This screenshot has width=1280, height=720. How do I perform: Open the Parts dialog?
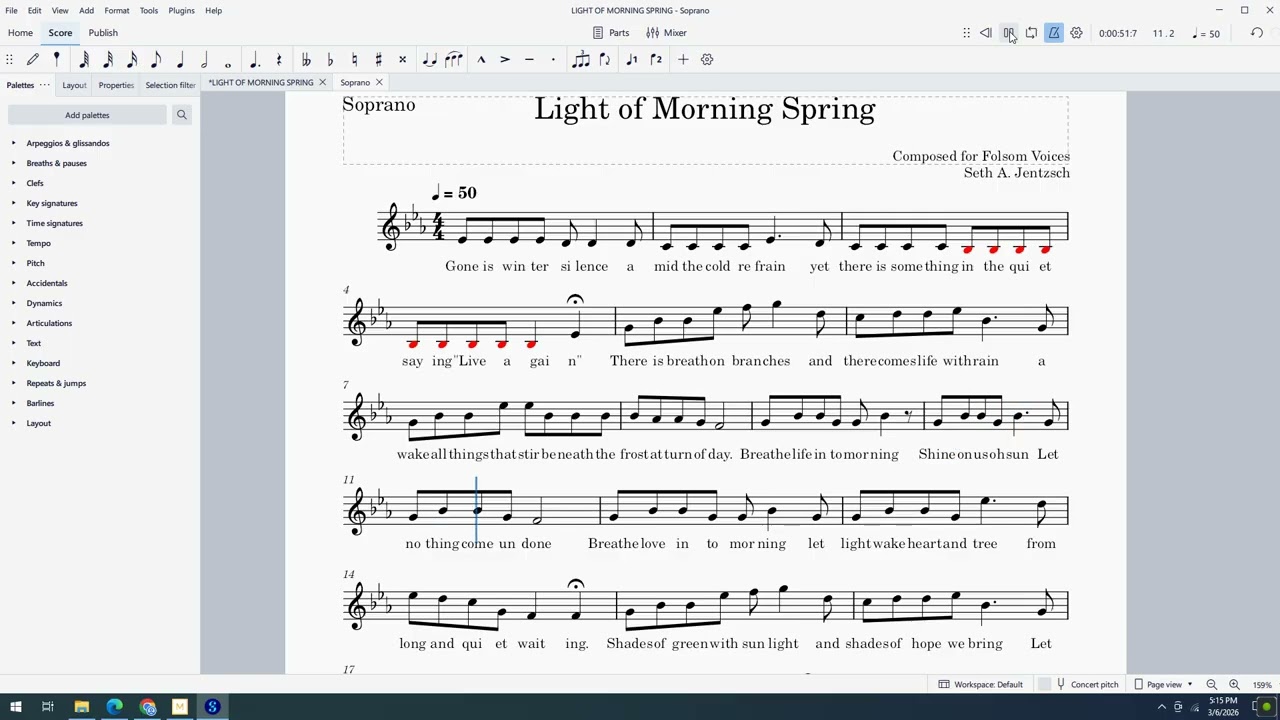611,33
